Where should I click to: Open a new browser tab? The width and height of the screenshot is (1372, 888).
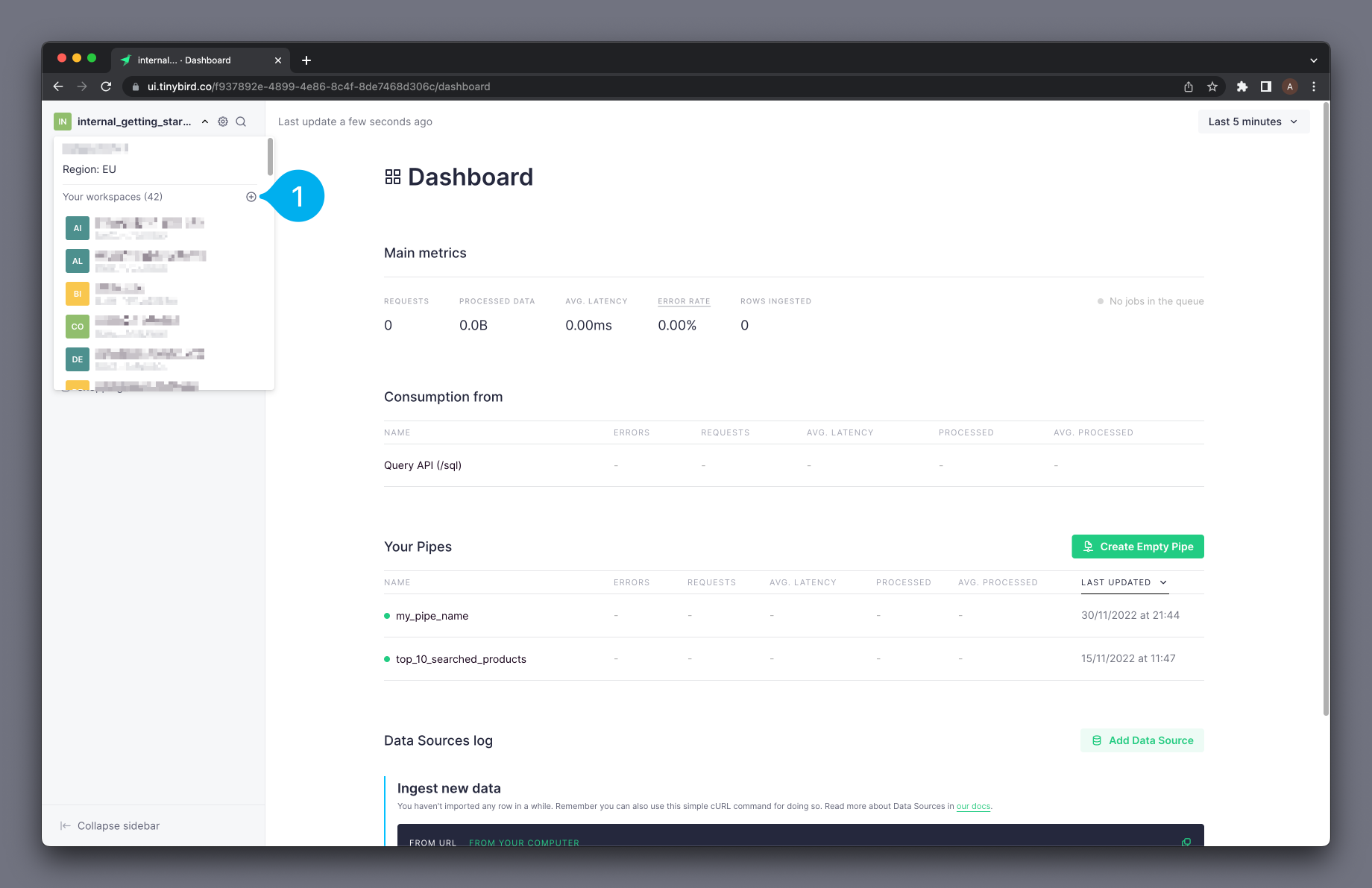pos(306,60)
